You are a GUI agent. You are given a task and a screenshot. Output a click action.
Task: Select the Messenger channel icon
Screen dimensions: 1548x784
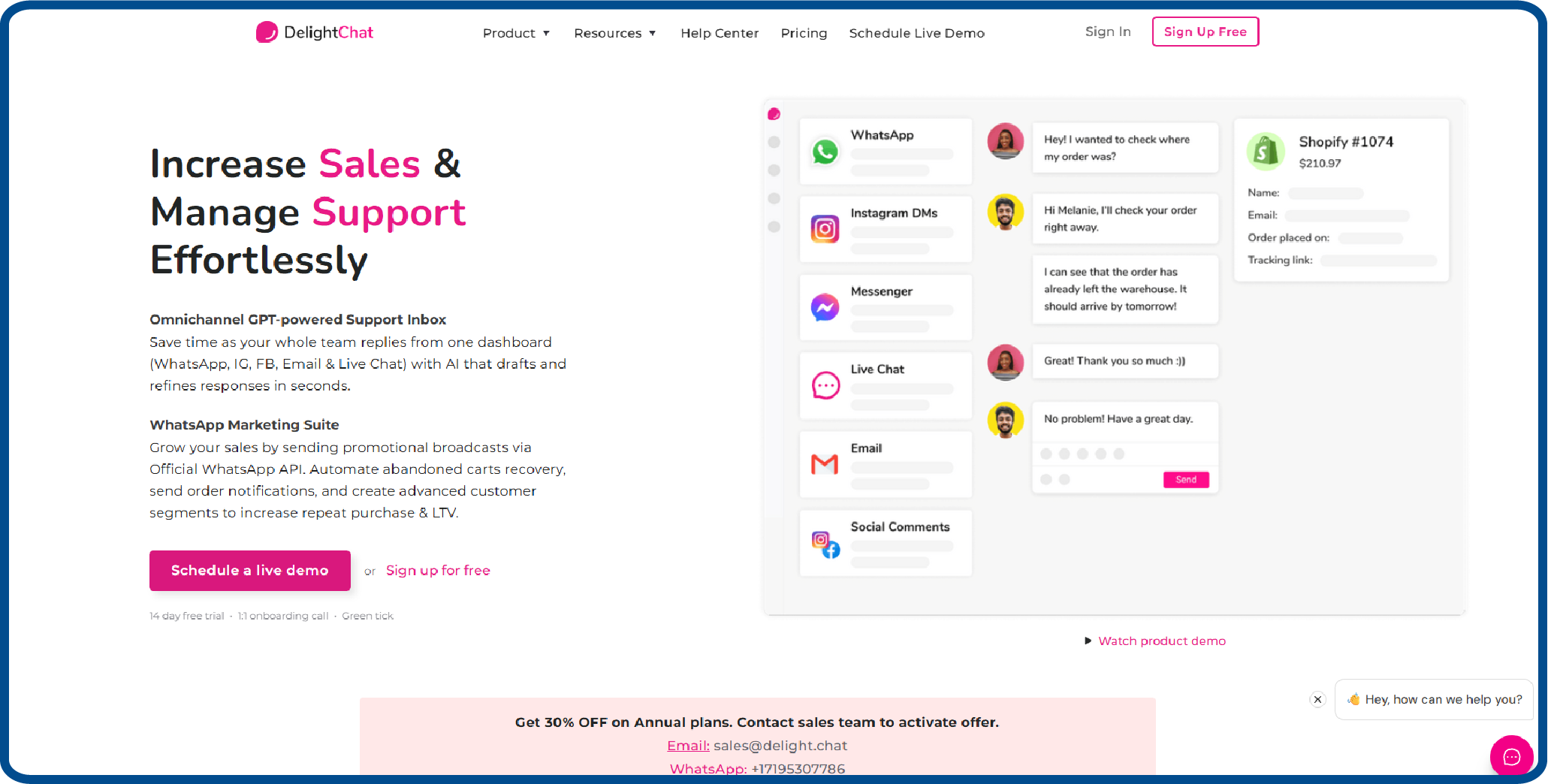(825, 307)
